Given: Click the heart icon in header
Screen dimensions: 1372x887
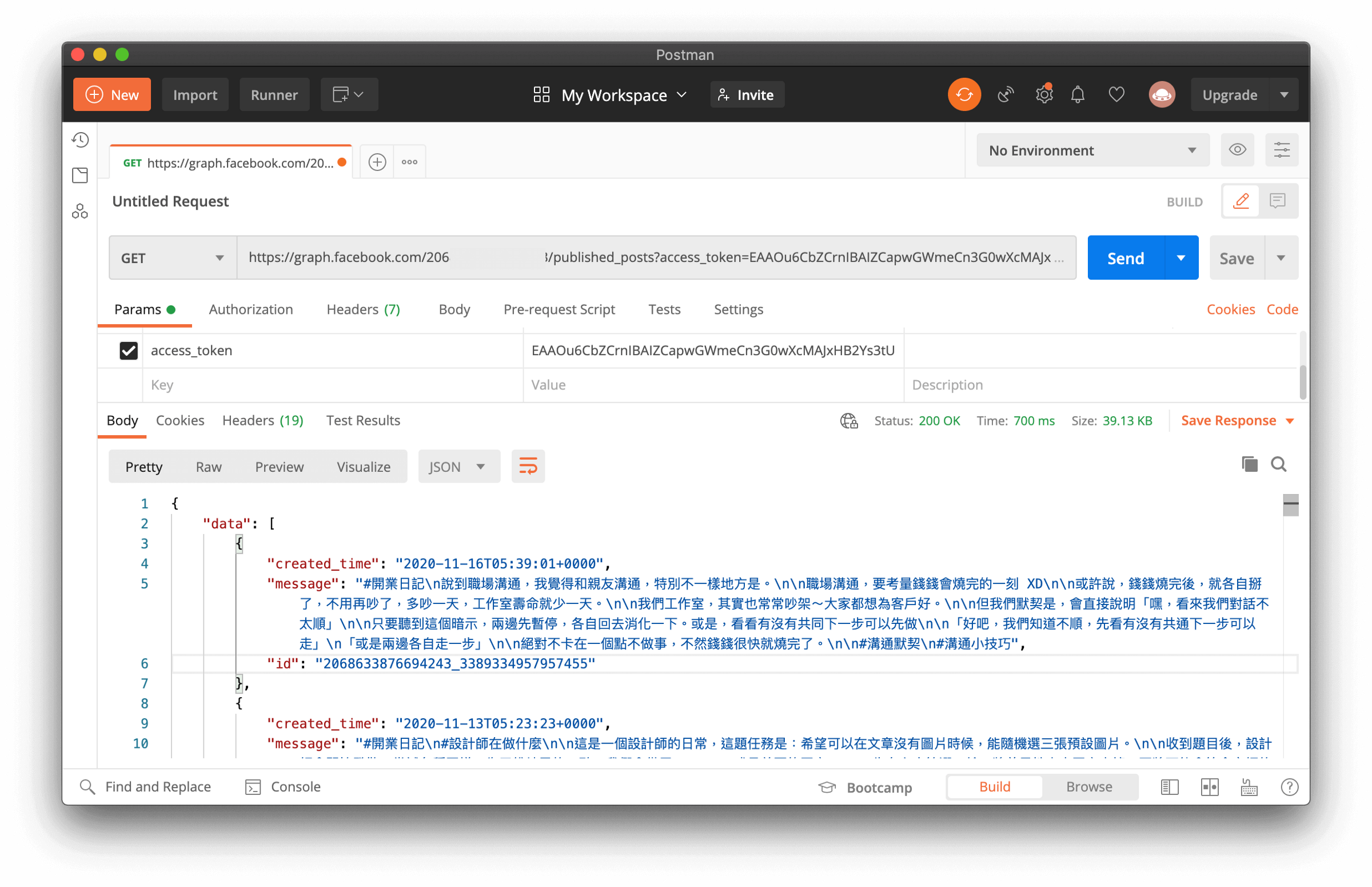Looking at the screenshot, I should [1116, 94].
